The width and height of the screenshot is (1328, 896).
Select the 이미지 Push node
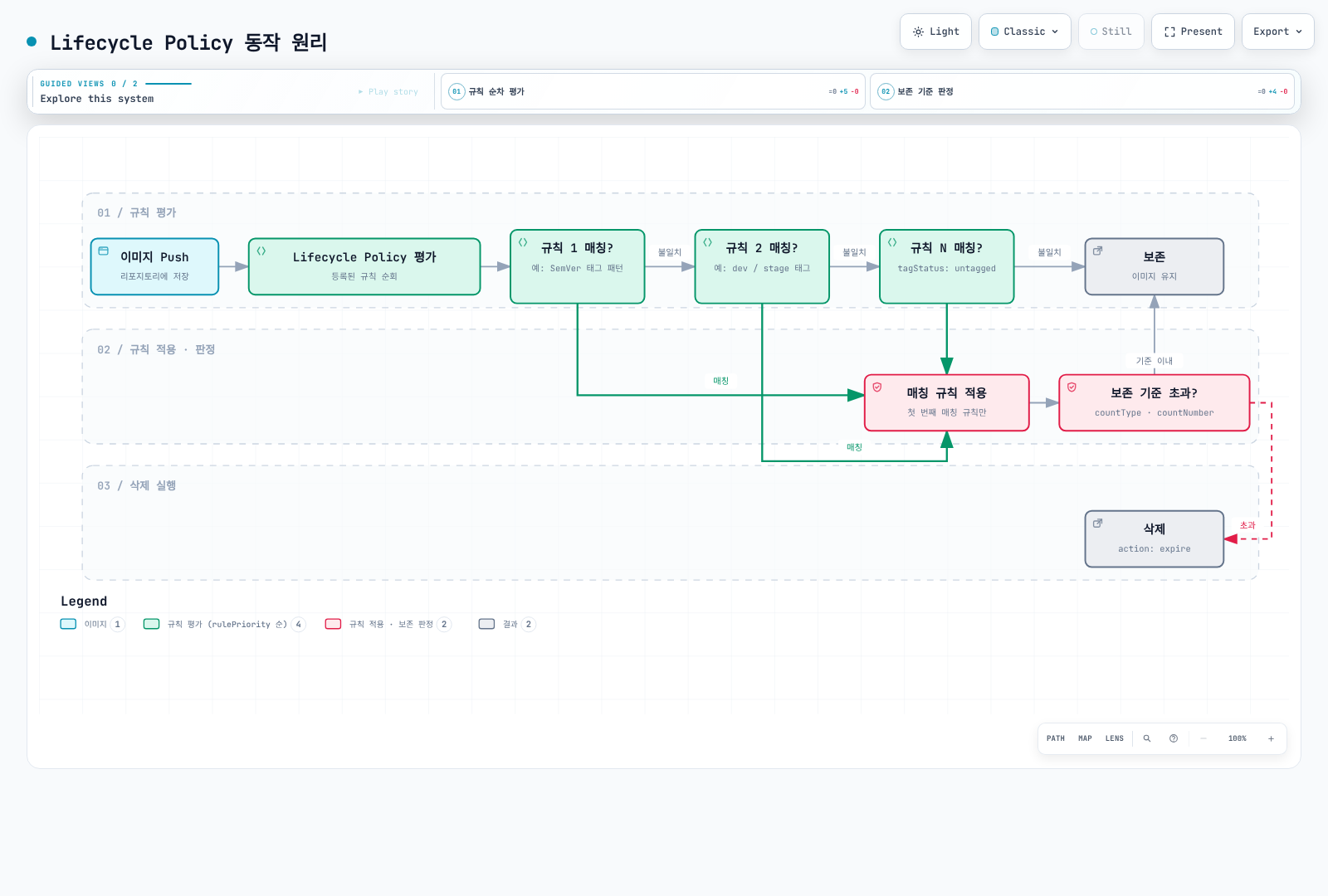(154, 266)
